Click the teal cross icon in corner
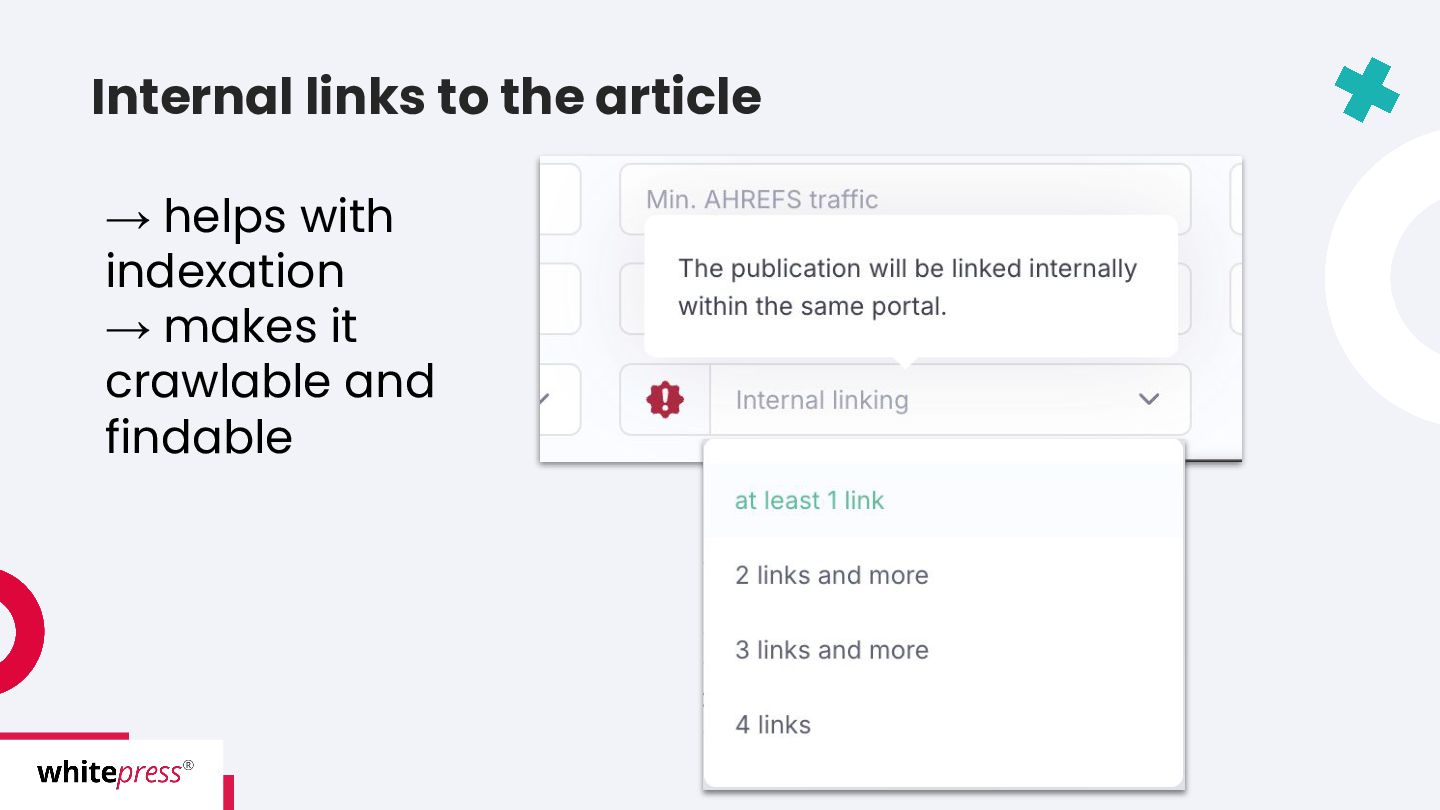This screenshot has height=810, width=1440. (1367, 90)
